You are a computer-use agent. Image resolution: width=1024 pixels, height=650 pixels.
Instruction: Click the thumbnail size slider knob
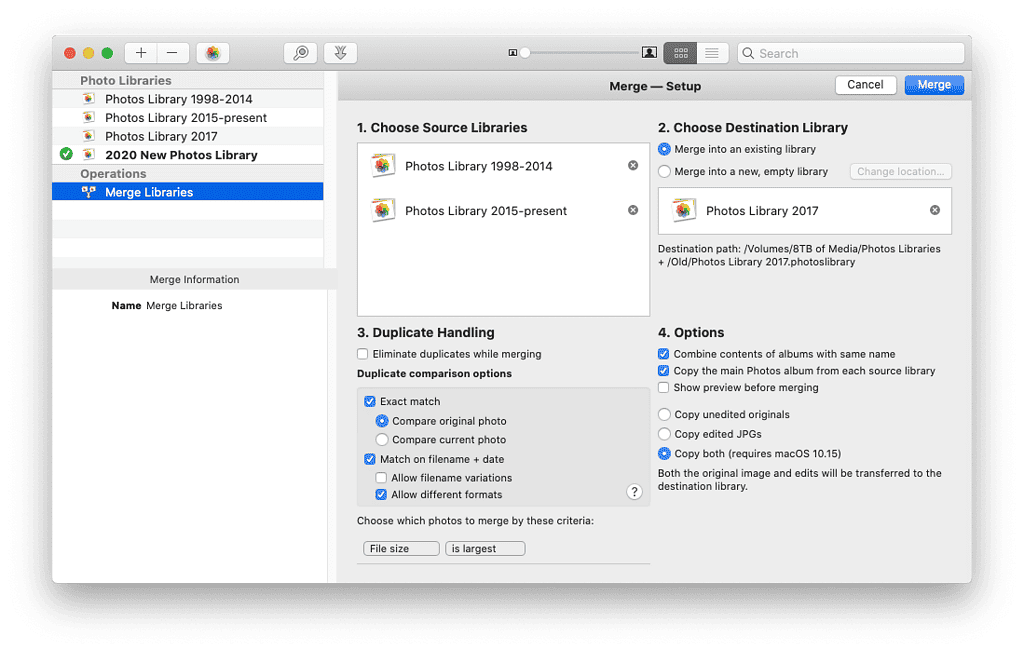(x=524, y=53)
